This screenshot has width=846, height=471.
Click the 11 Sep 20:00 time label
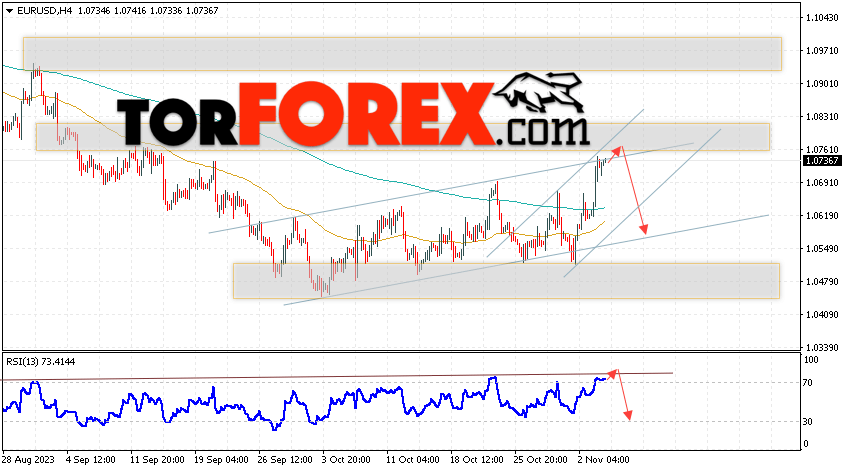157,460
